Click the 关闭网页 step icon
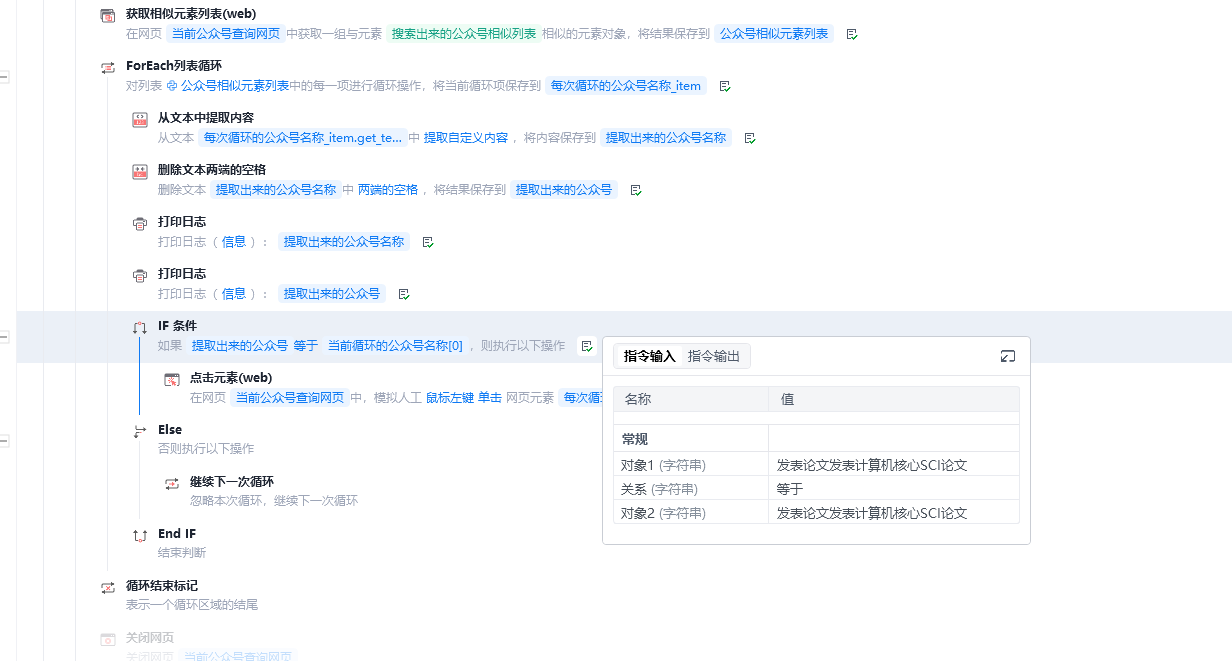This screenshot has height=661, width=1232. click(108, 639)
